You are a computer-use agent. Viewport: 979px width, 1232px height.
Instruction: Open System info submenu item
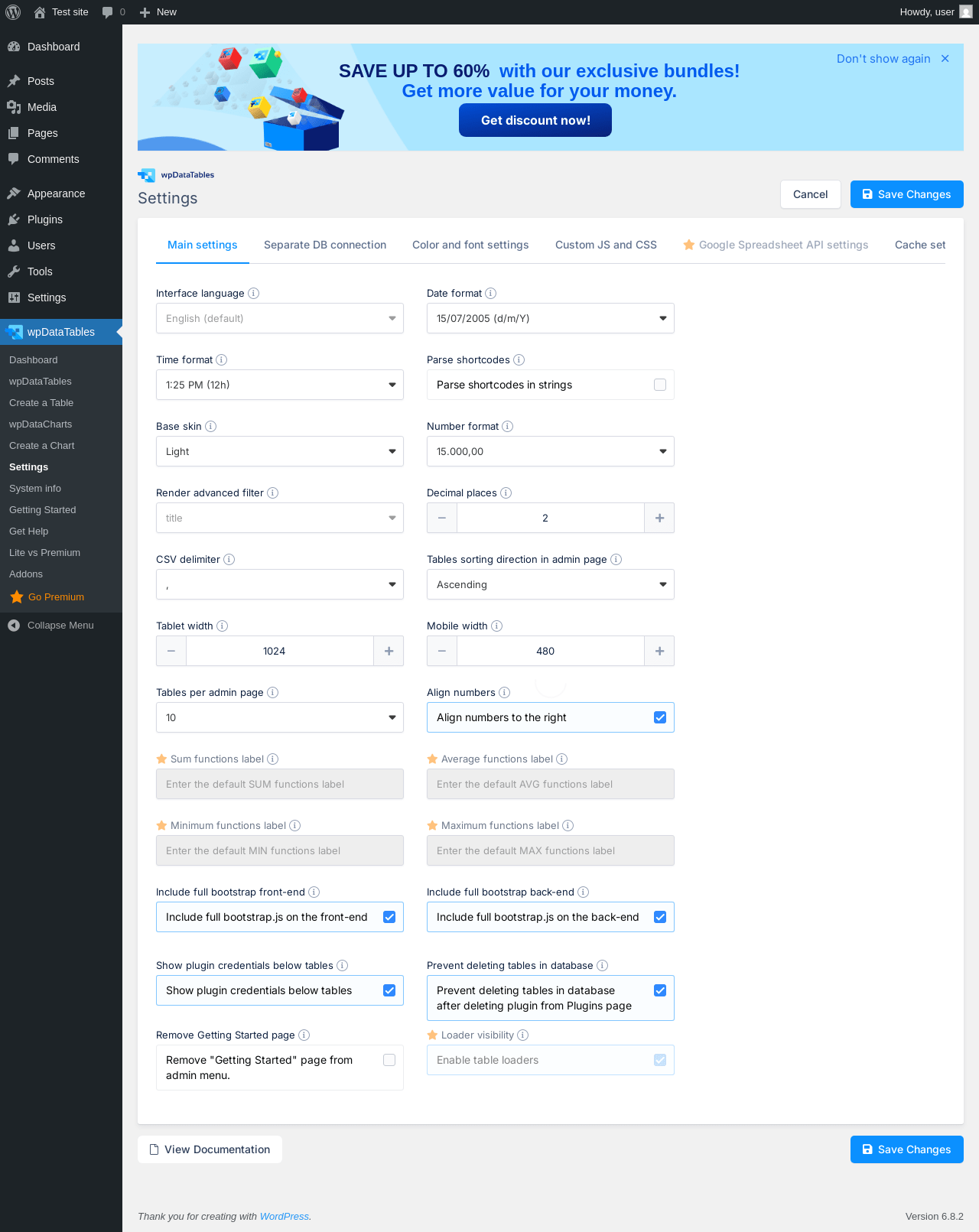(x=35, y=489)
